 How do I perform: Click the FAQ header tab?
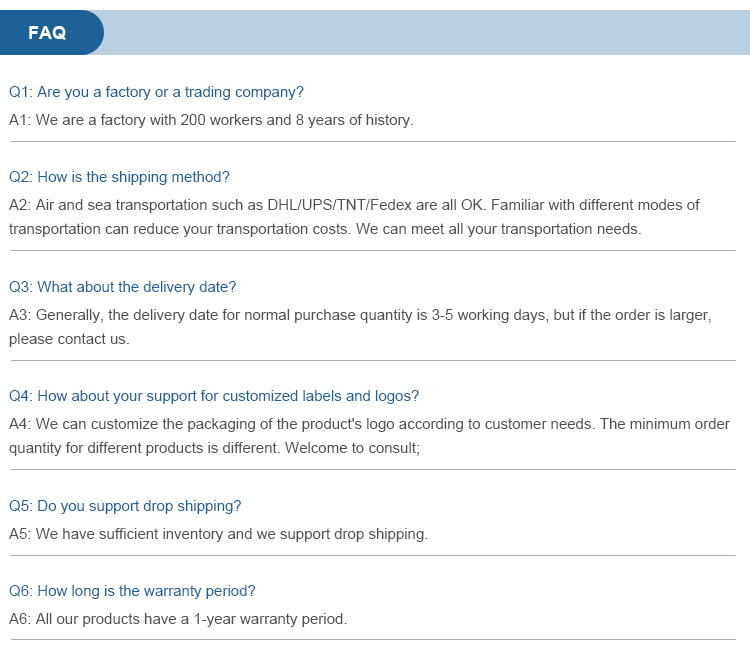click(x=52, y=33)
